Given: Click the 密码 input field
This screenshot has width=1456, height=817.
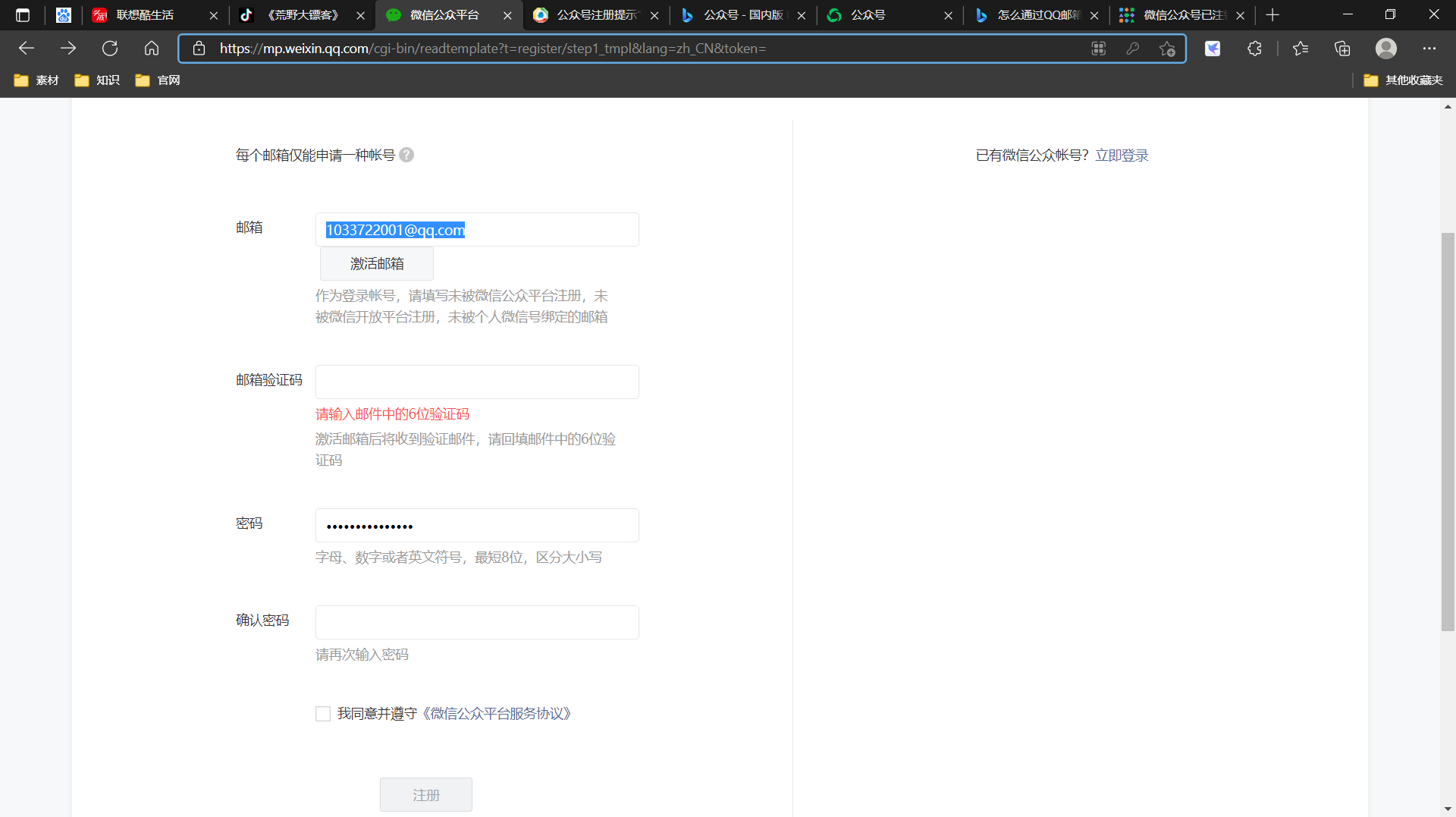Looking at the screenshot, I should pos(477,526).
